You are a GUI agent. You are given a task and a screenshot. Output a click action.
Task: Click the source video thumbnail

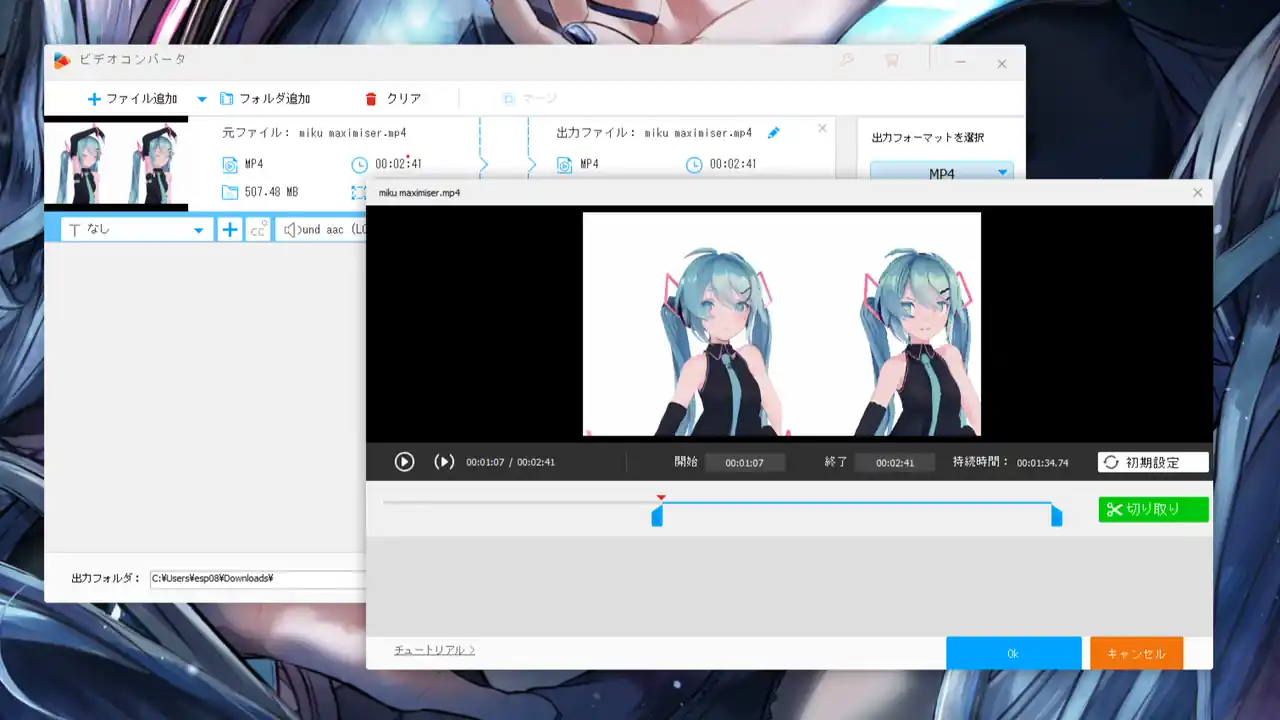click(116, 164)
